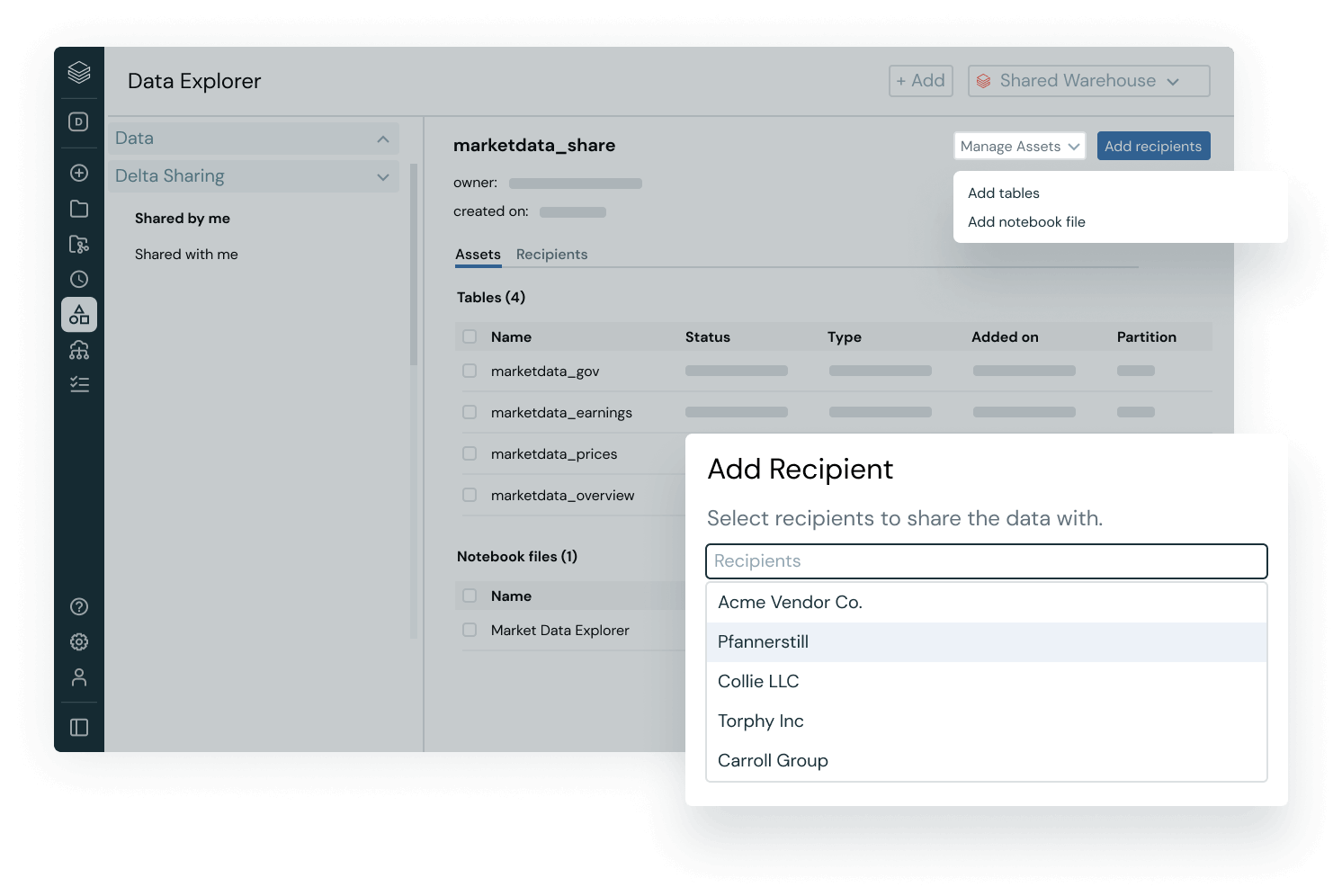Collapse the Delta Sharing section

click(x=381, y=176)
